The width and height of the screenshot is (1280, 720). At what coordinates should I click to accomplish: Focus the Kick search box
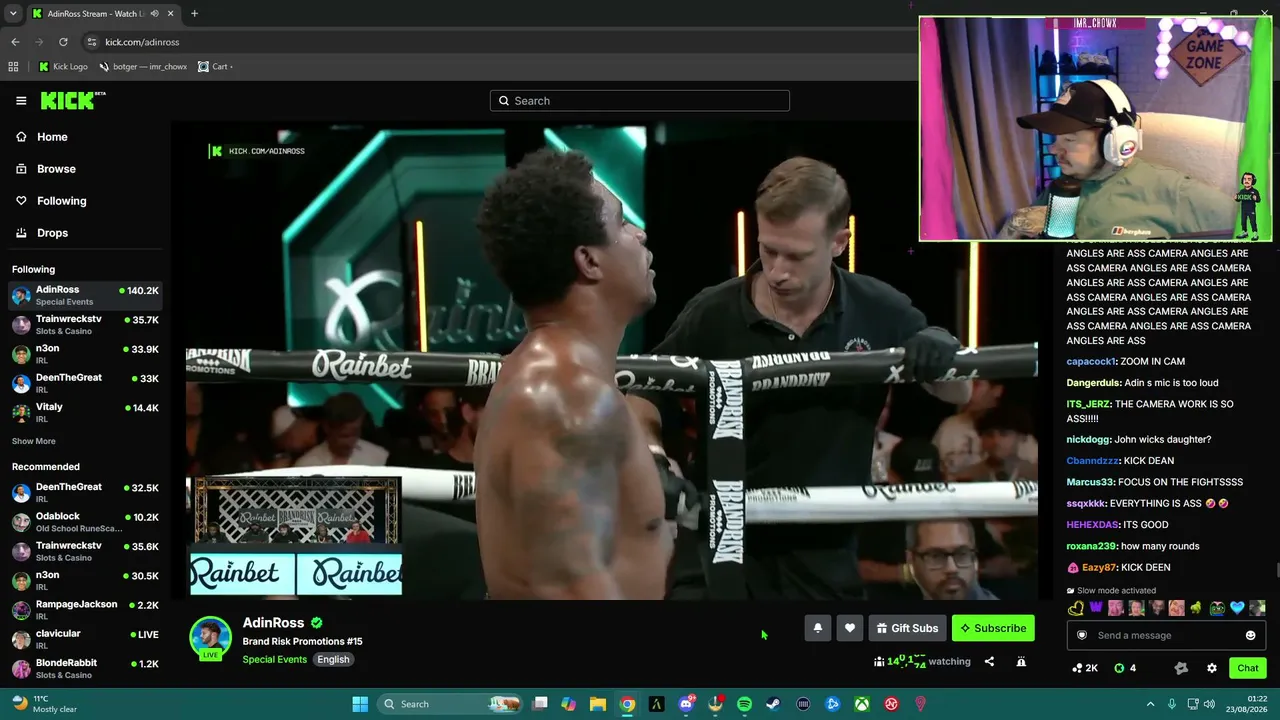pyautogui.click(x=640, y=101)
